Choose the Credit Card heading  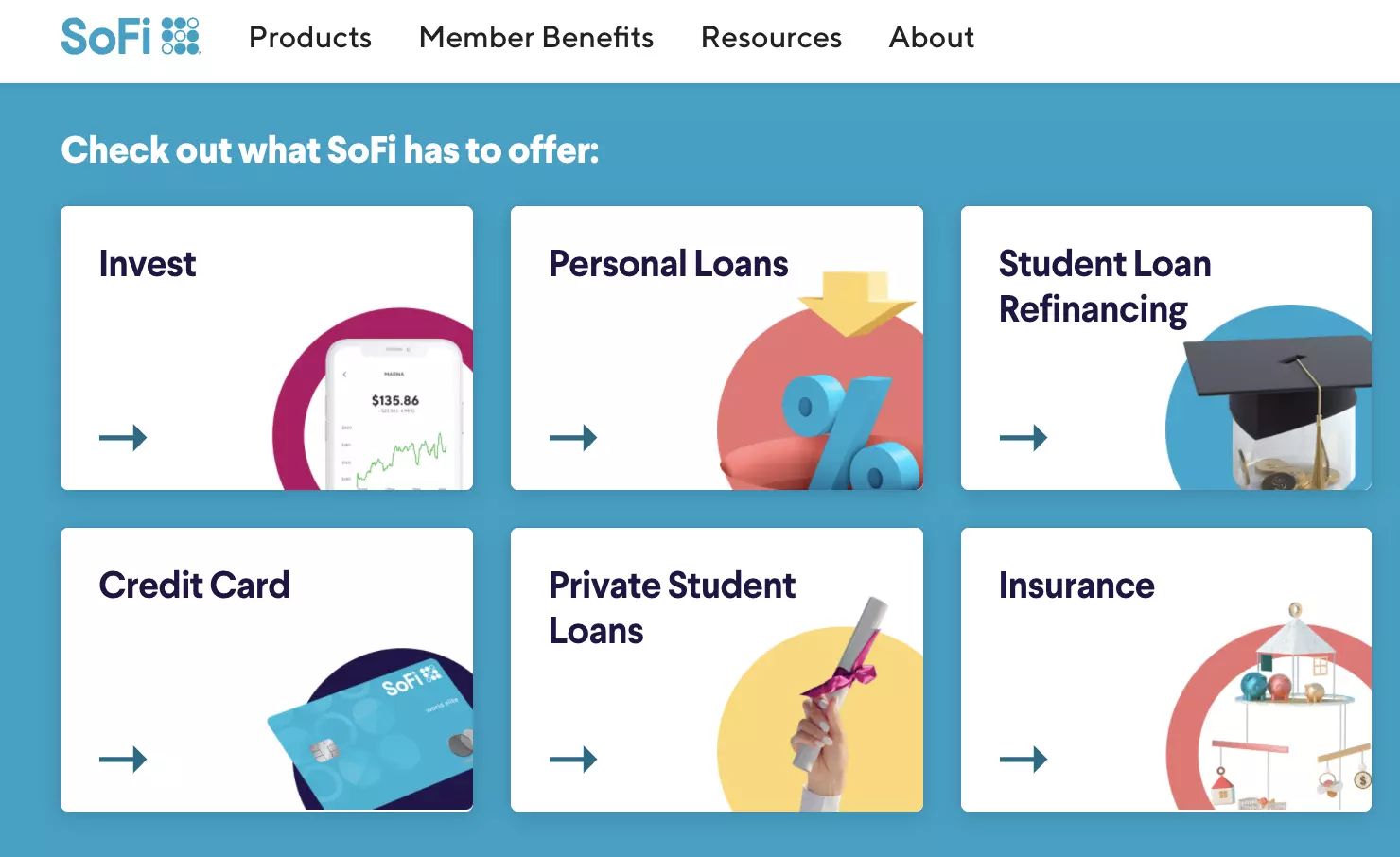[x=194, y=586]
